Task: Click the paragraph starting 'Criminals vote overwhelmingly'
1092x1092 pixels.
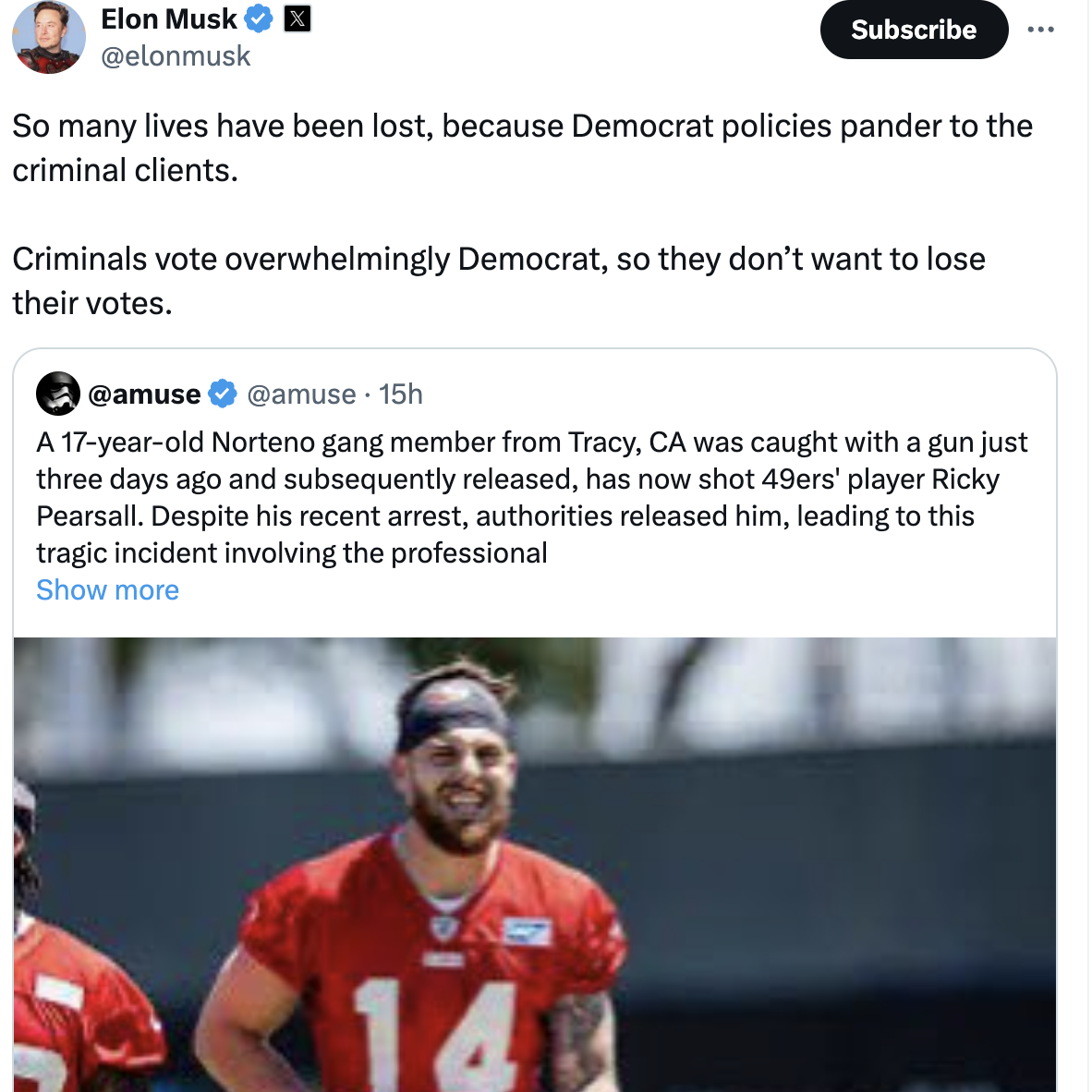Action: pyautogui.click(x=499, y=281)
